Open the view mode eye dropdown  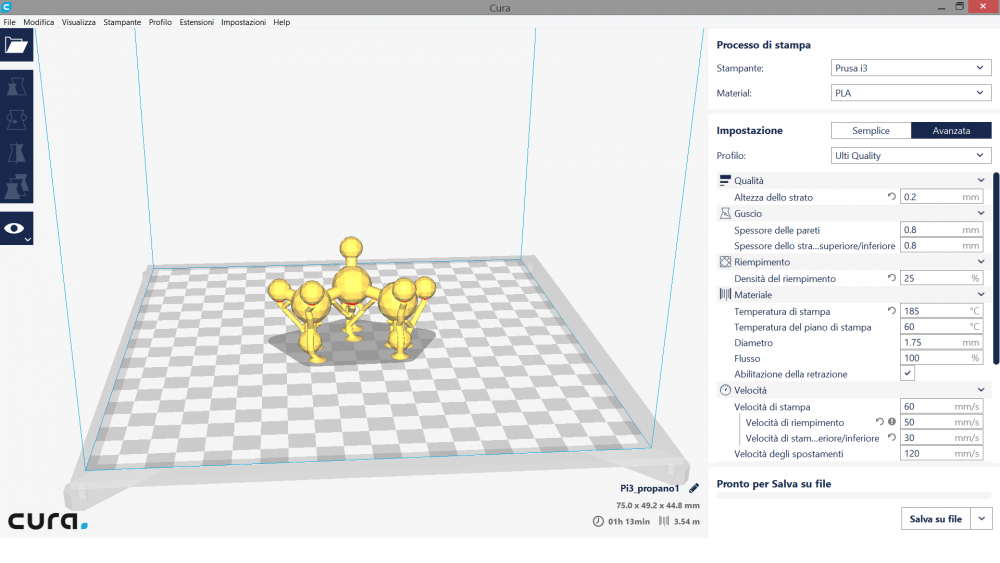pyautogui.click(x=17, y=229)
